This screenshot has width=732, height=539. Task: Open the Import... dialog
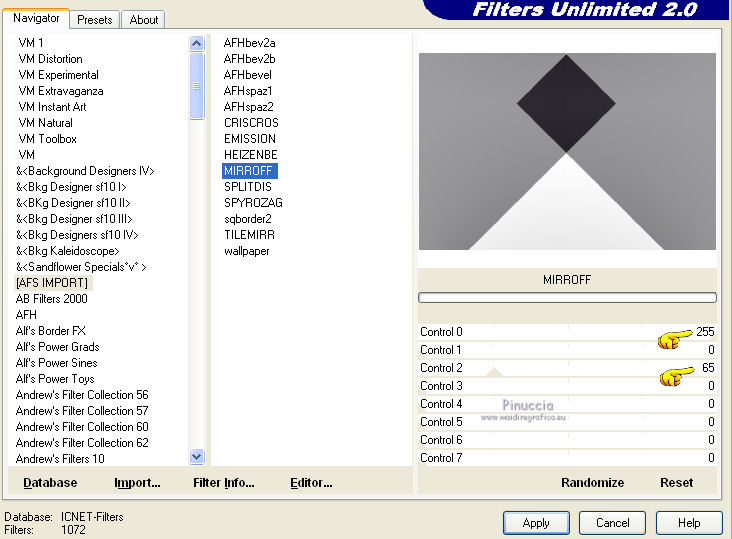(137, 483)
